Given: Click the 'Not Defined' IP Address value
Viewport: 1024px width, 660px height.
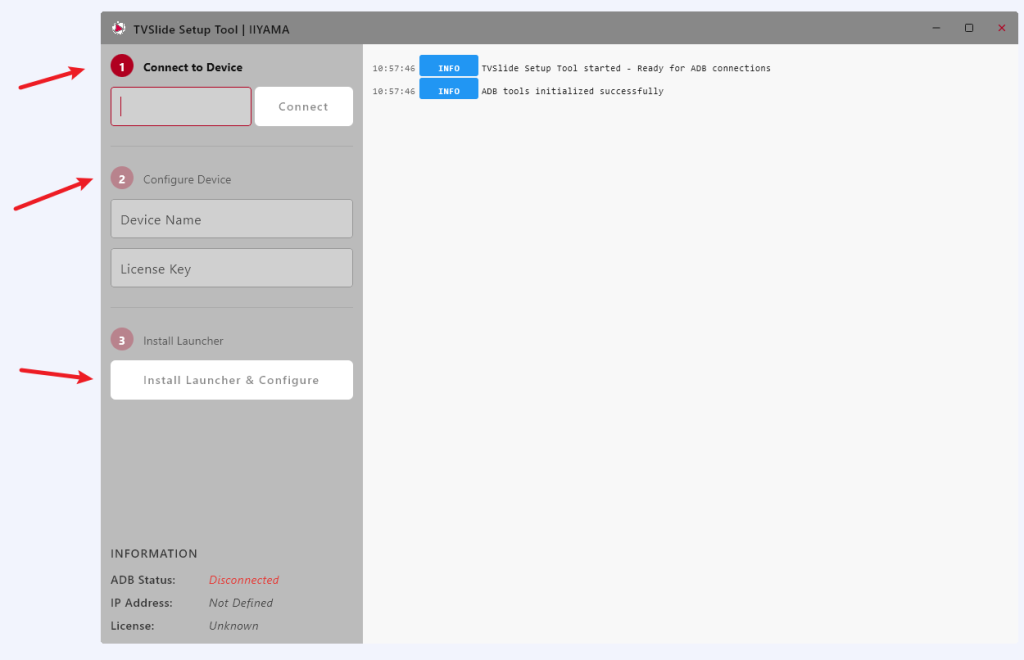Looking at the screenshot, I should (241, 603).
